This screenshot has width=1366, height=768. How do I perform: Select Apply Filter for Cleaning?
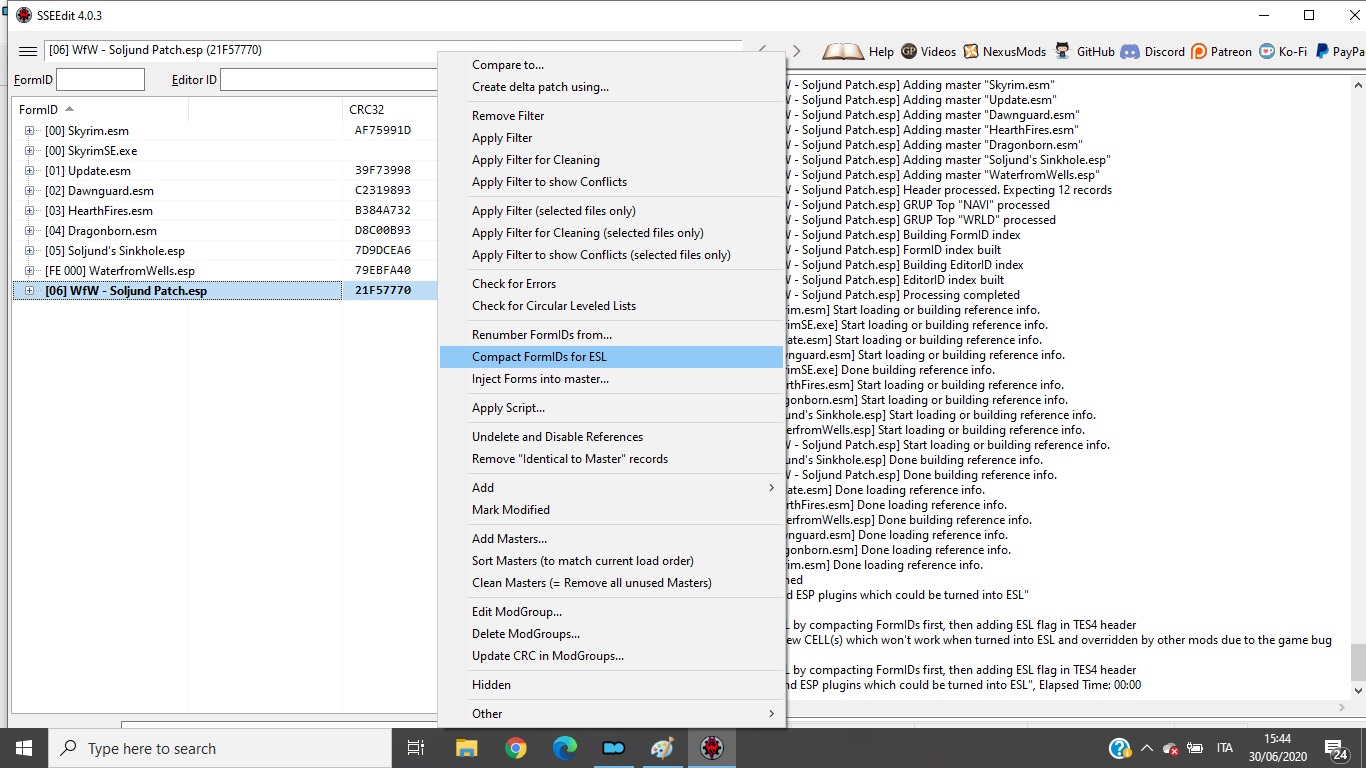coord(611,160)
